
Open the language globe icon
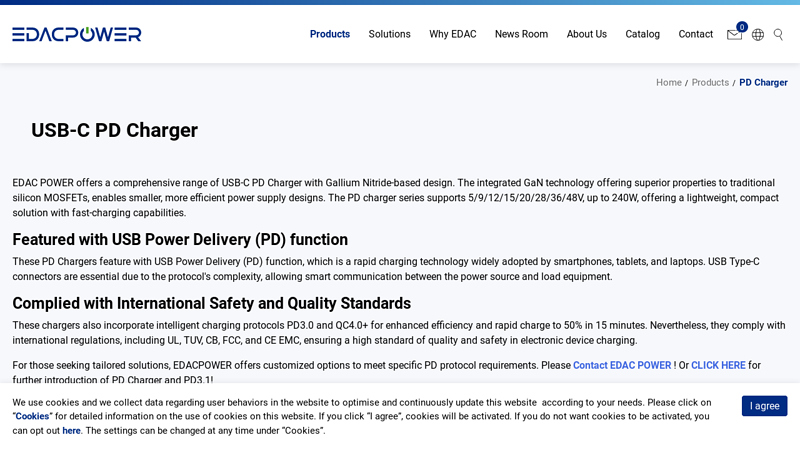(x=758, y=35)
